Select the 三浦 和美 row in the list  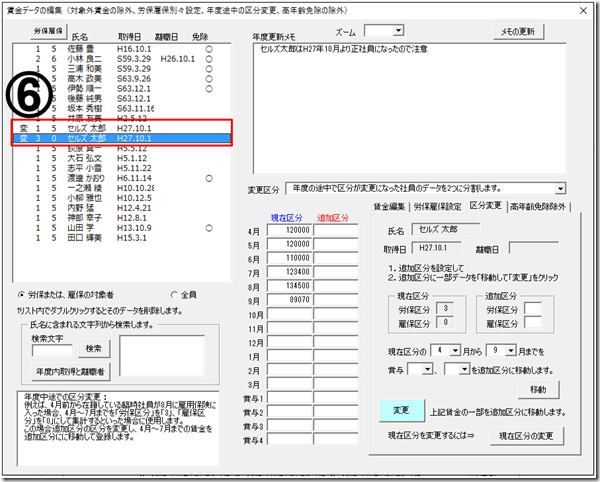click(x=122, y=69)
